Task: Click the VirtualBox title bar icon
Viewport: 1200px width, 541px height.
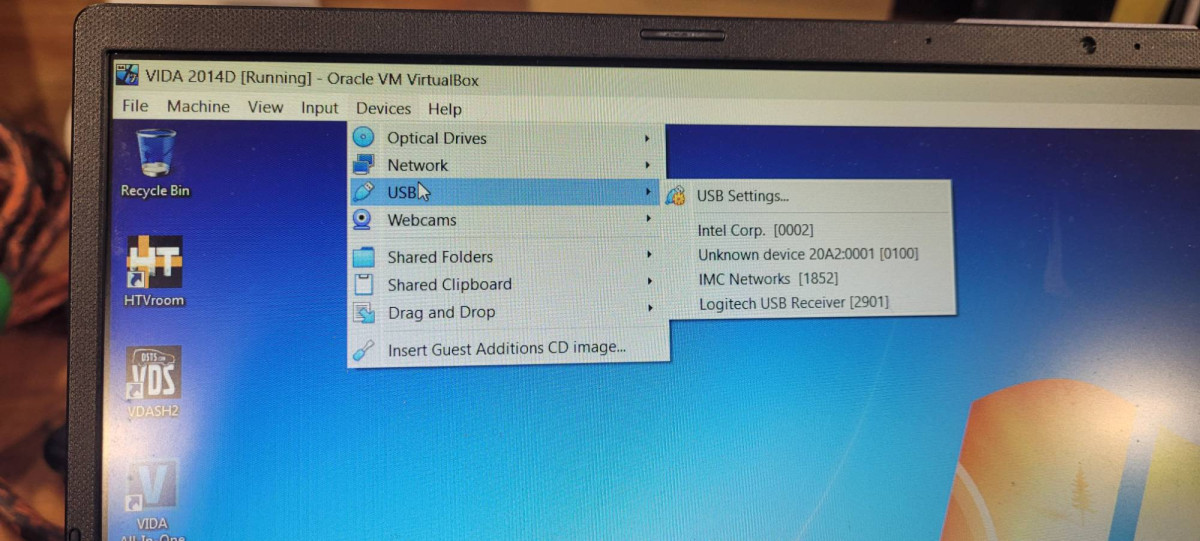Action: 127,75
